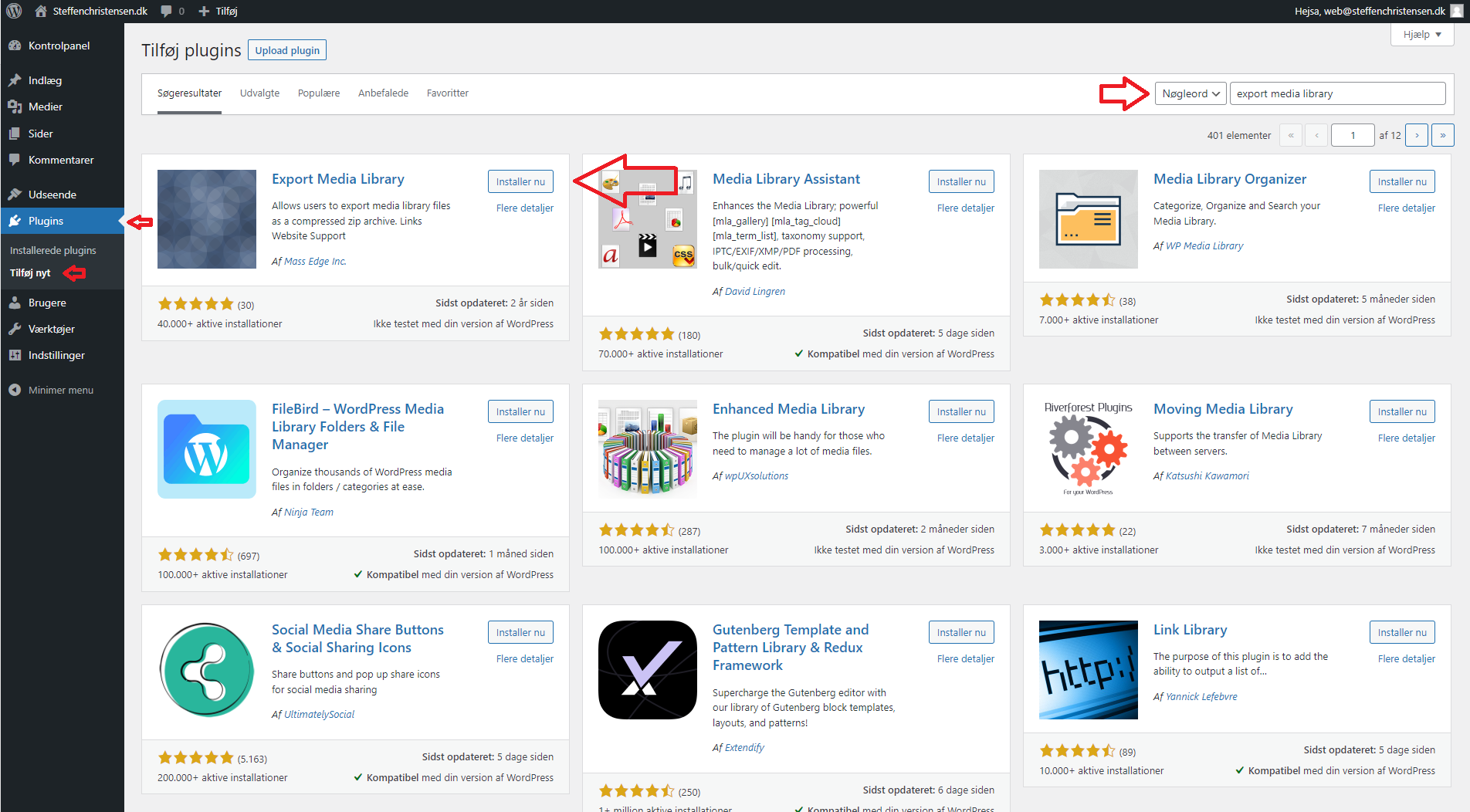Click the Medier media icon
1470x812 pixels.
15,107
